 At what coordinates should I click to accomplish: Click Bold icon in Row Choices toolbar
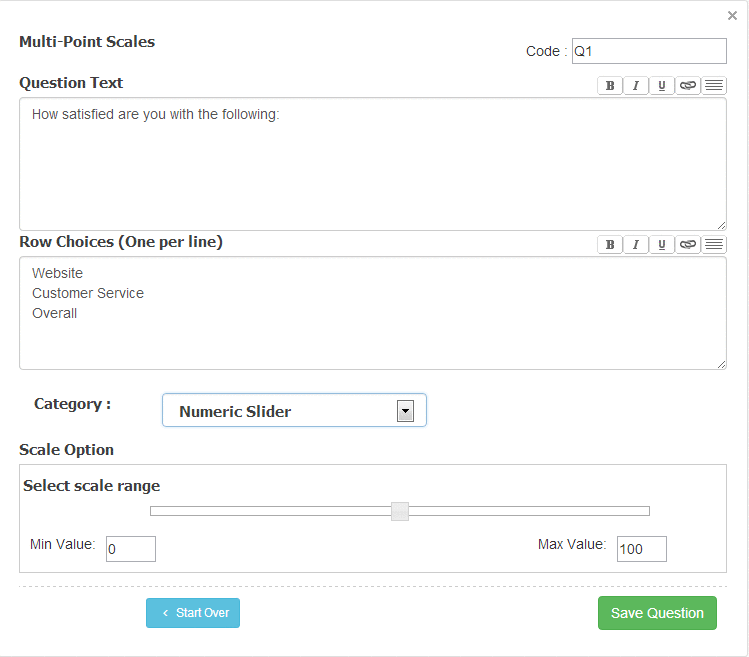(x=610, y=245)
